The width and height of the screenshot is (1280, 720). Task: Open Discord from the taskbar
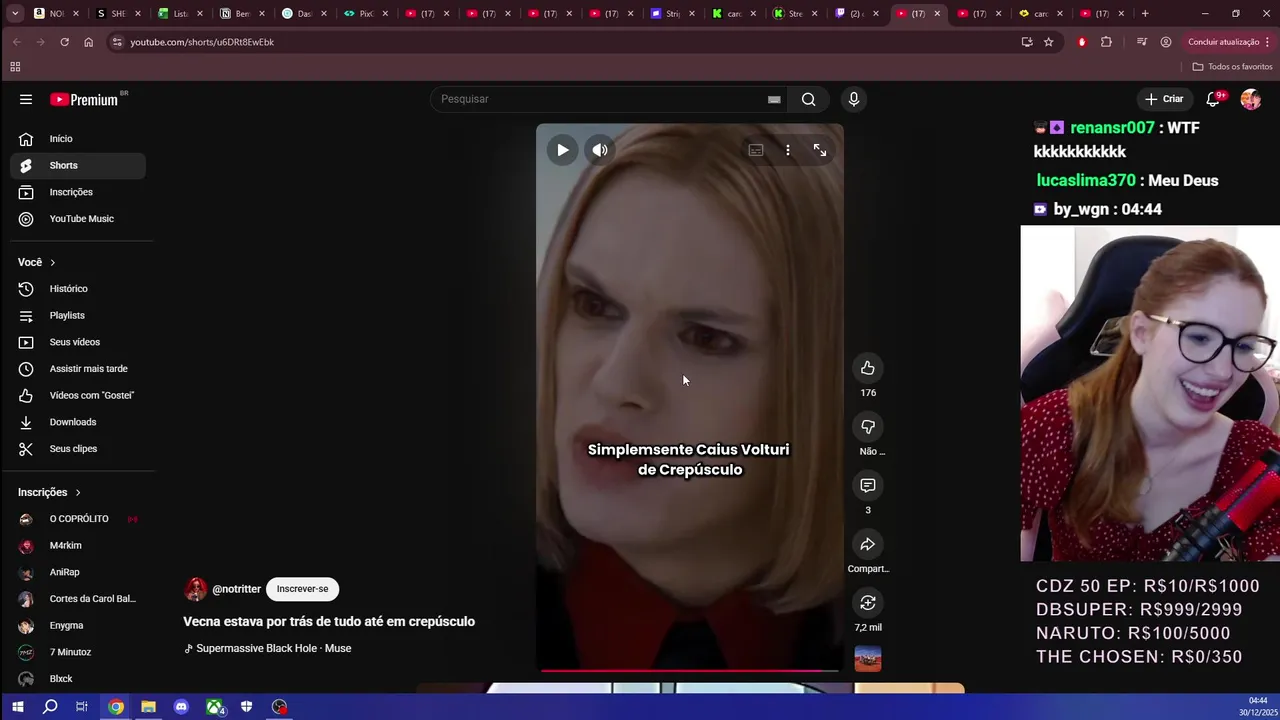[181, 707]
